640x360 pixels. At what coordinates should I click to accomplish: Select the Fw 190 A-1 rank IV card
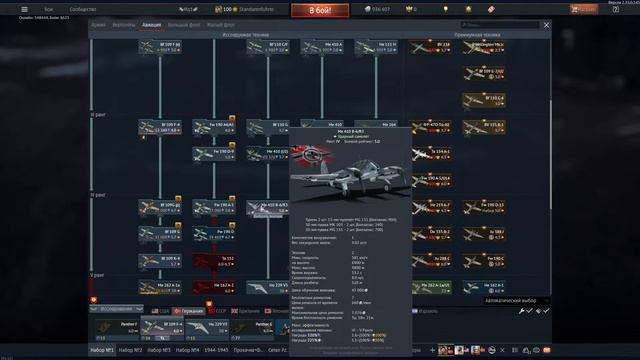pyautogui.click(x=214, y=207)
